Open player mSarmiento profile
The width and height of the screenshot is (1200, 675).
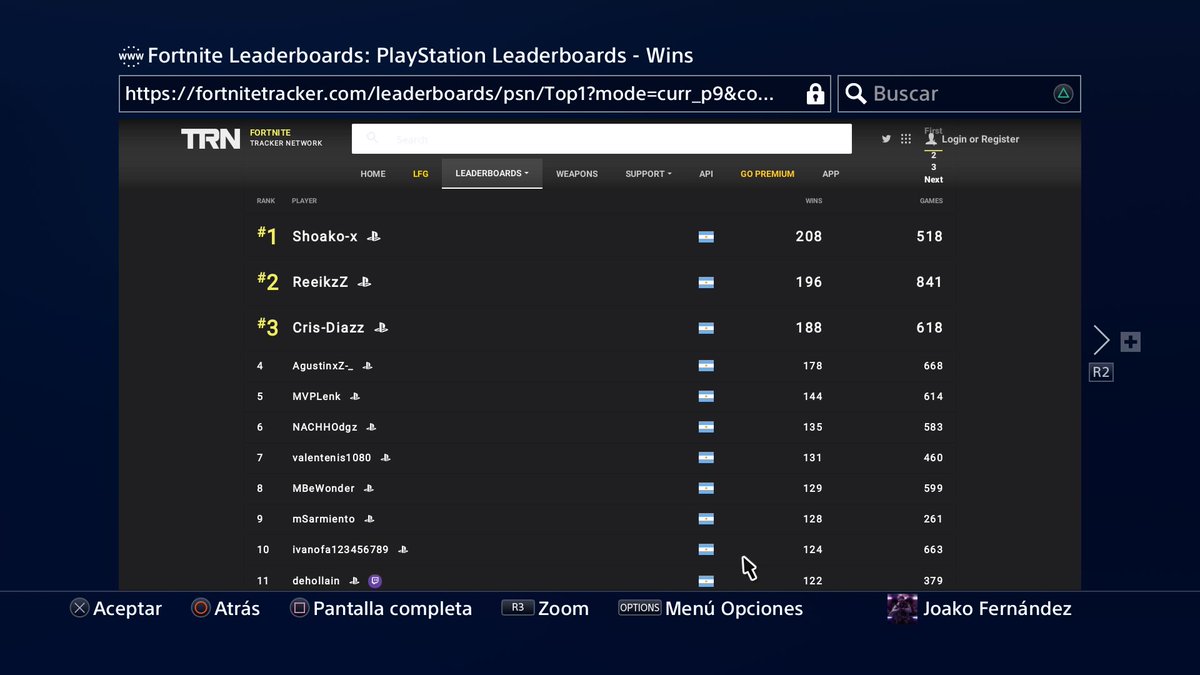323,519
